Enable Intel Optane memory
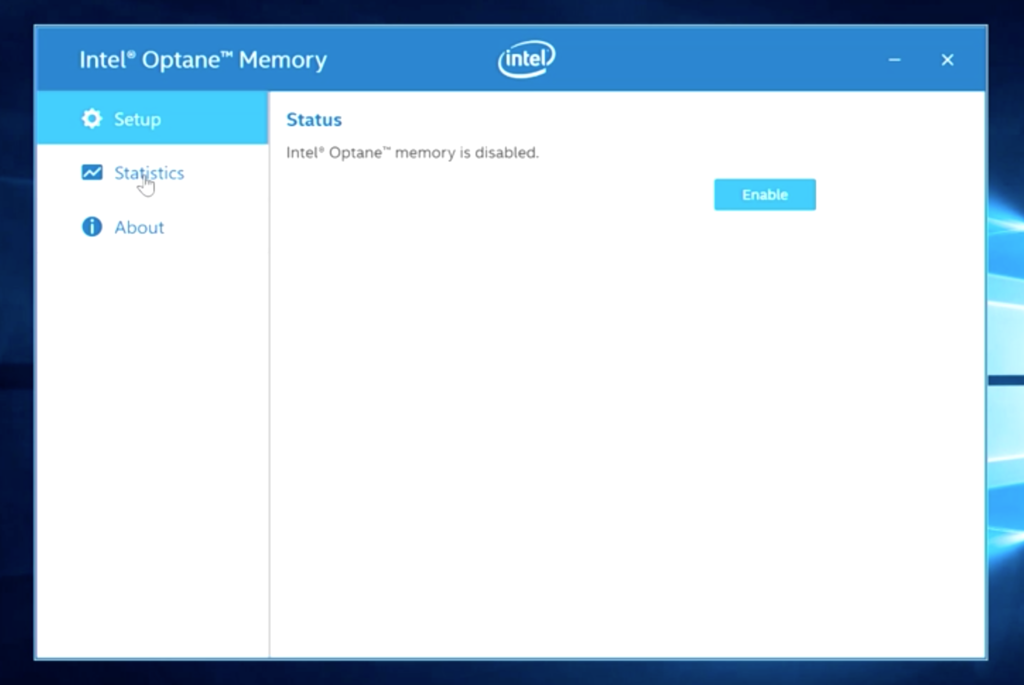Screen dimensions: 1024x685 pyautogui.click(x=764, y=194)
